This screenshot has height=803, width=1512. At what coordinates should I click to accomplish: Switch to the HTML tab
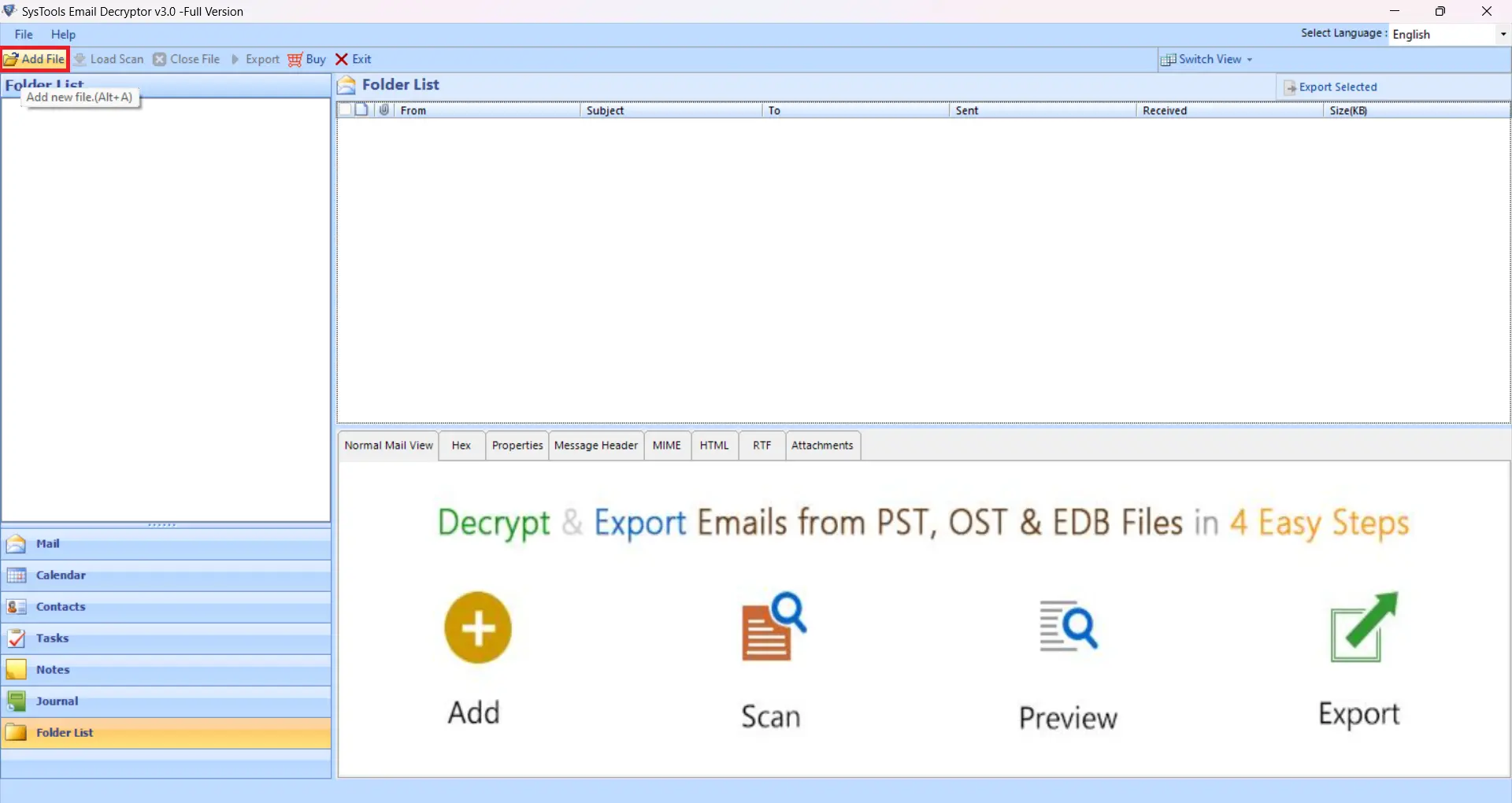[x=714, y=446]
